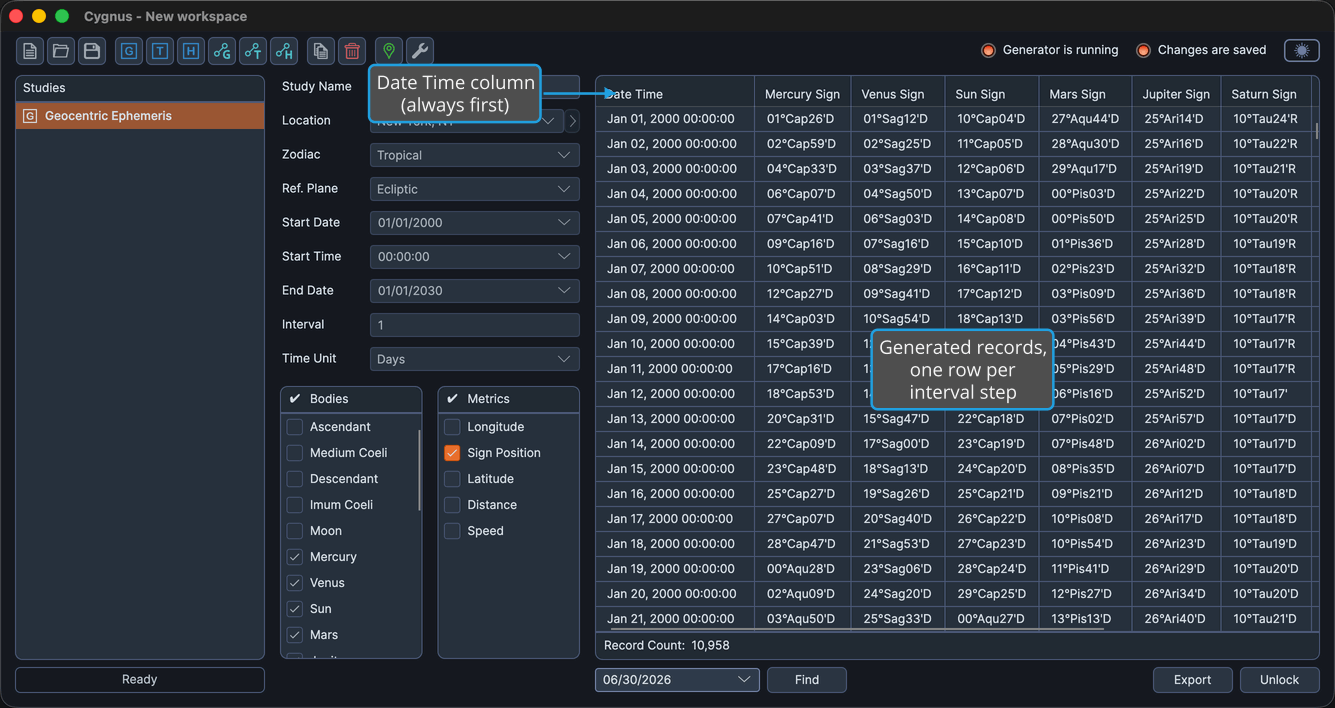
Task: Click the node-graph H toolbar icon
Action: (284, 51)
